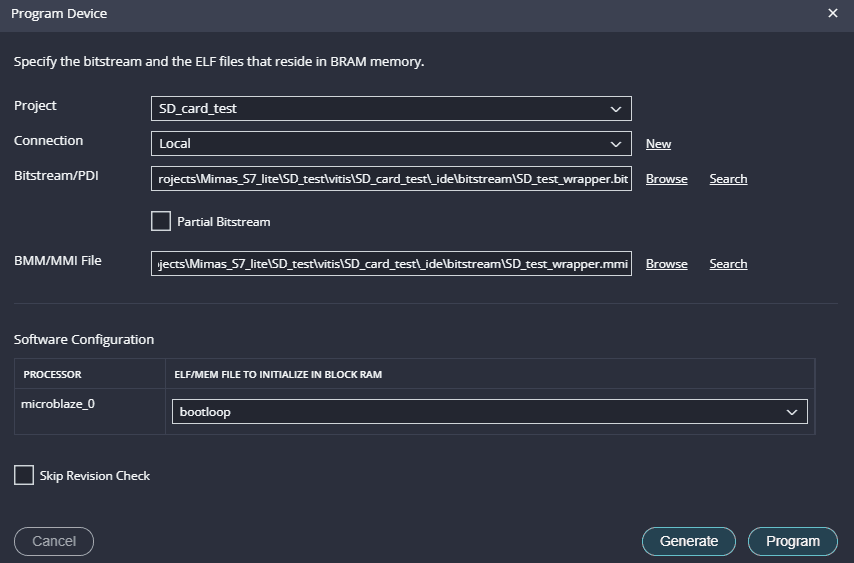854x563 pixels.
Task: Search for a Bitstream/PDI file
Action: click(728, 179)
